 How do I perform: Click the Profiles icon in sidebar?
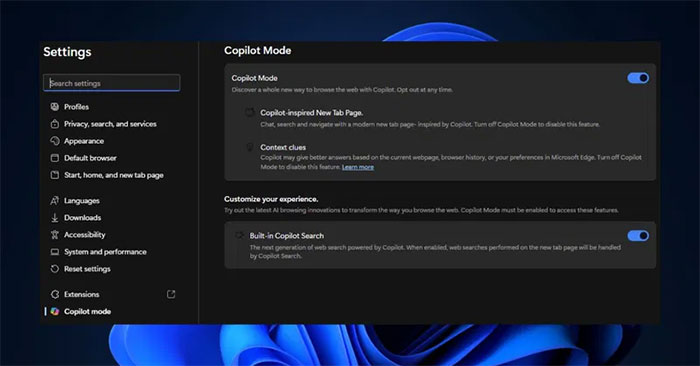[x=54, y=107]
